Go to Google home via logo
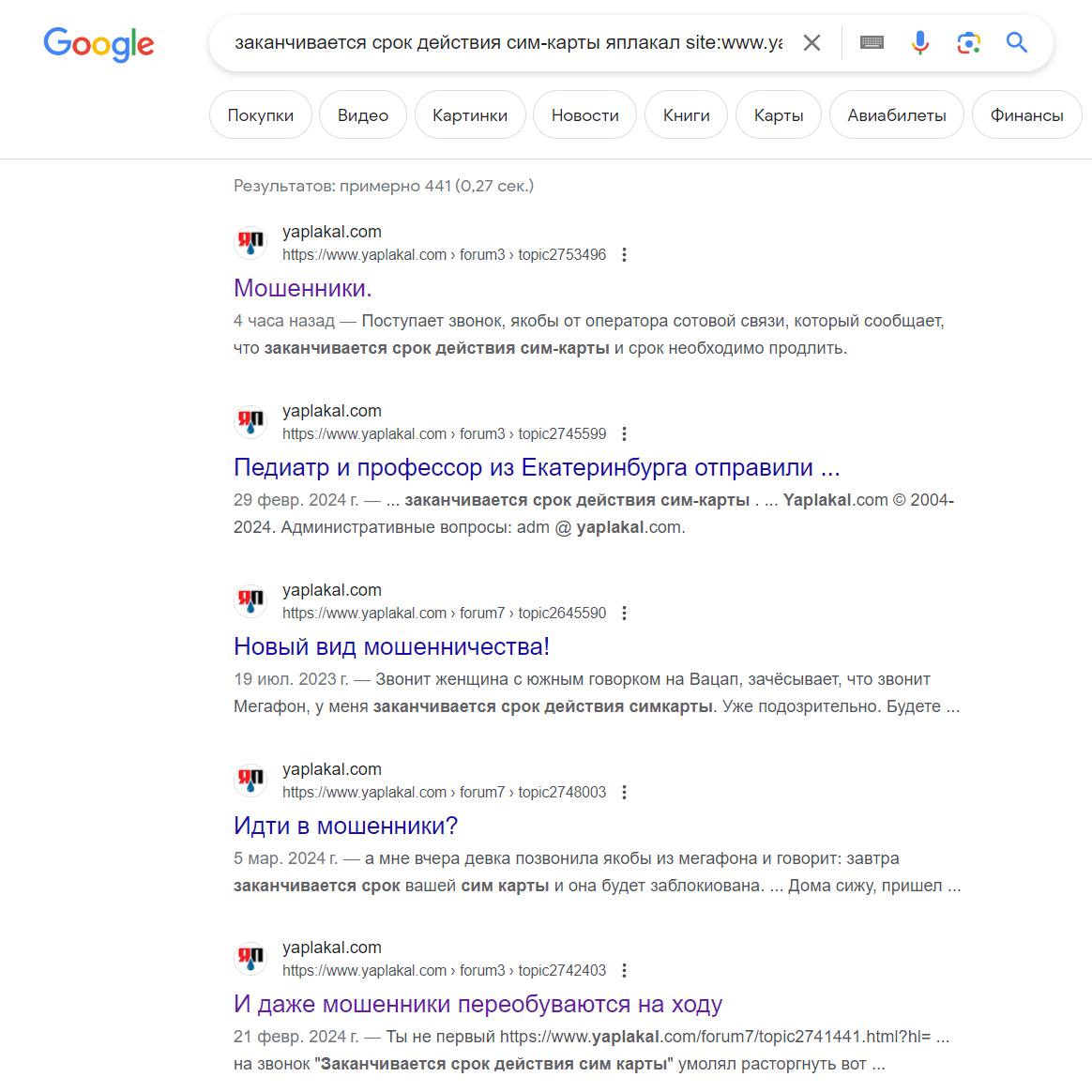Screen dimensions: 1092x1092 click(x=99, y=45)
